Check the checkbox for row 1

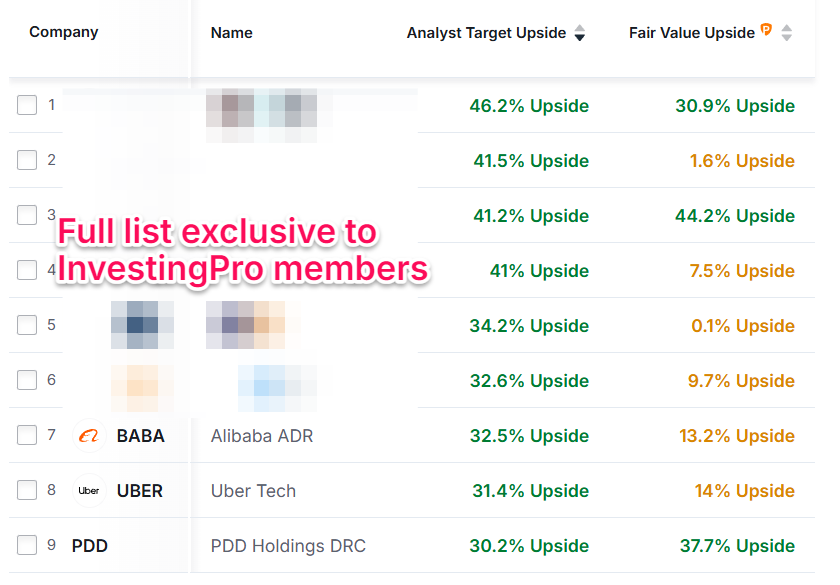26,104
